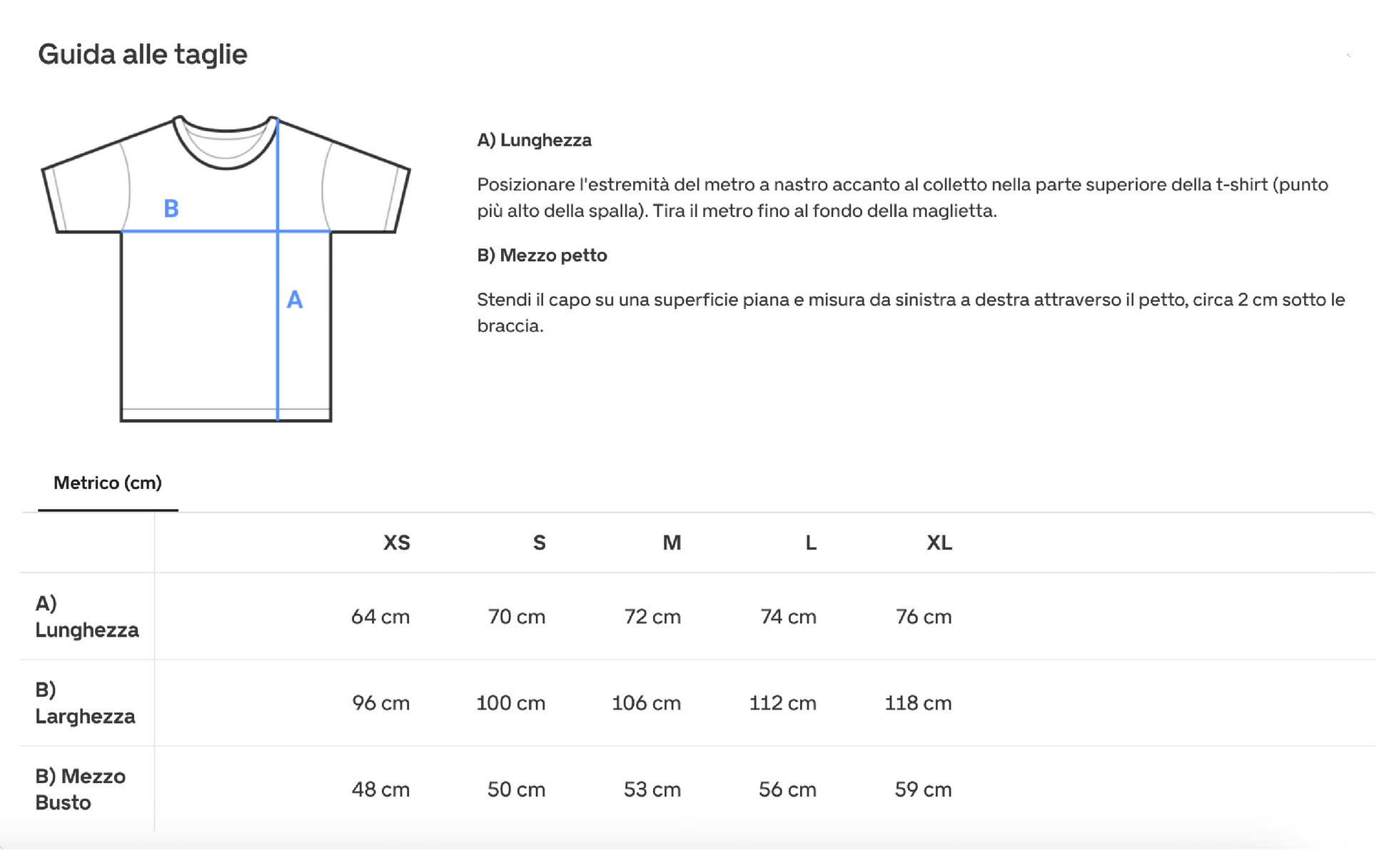Image resolution: width=1389 pixels, height=868 pixels.
Task: Click the 106 cm width value for M
Action: click(647, 703)
